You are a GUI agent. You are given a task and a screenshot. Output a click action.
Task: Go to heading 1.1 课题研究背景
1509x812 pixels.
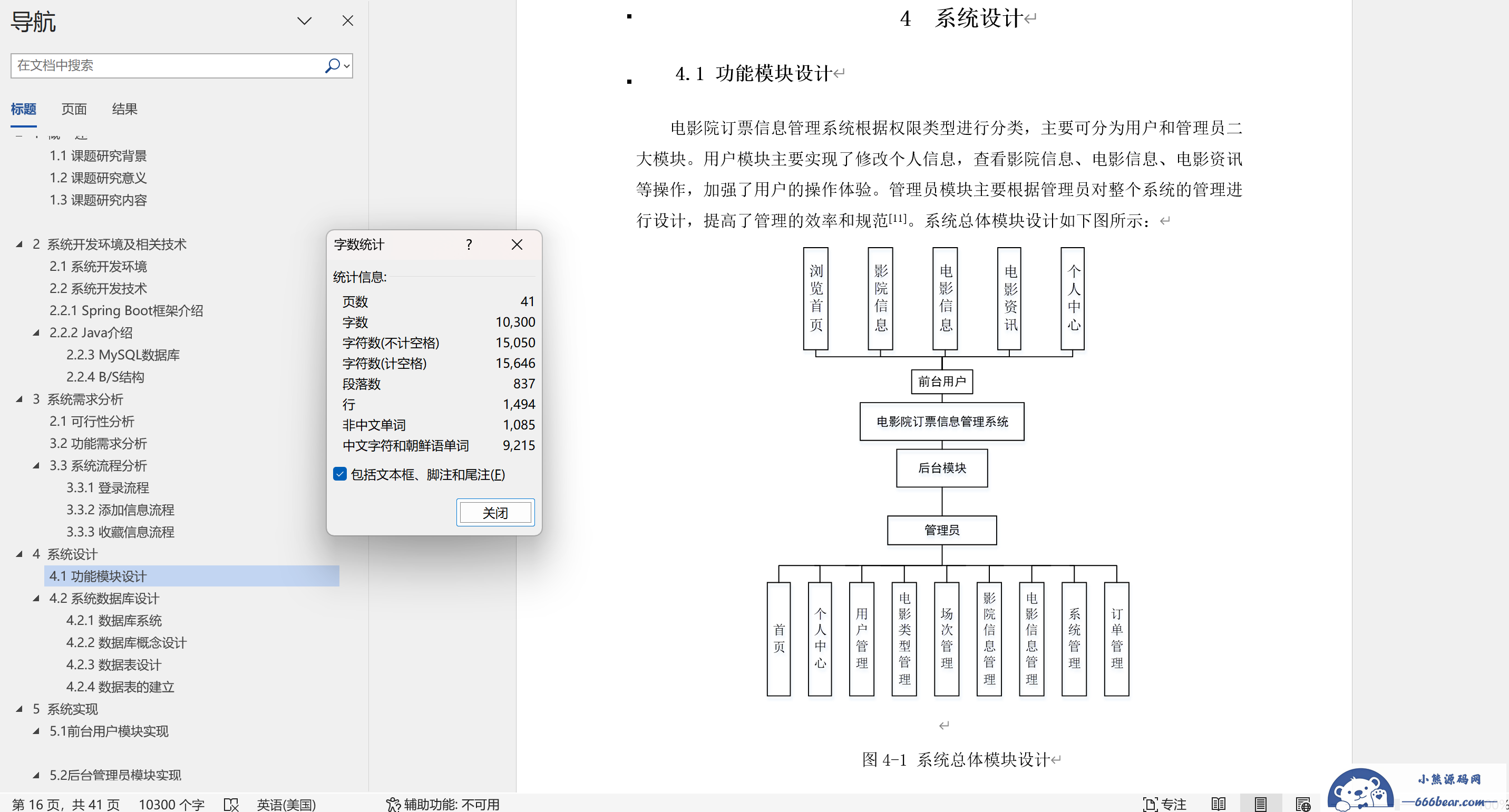pos(98,156)
